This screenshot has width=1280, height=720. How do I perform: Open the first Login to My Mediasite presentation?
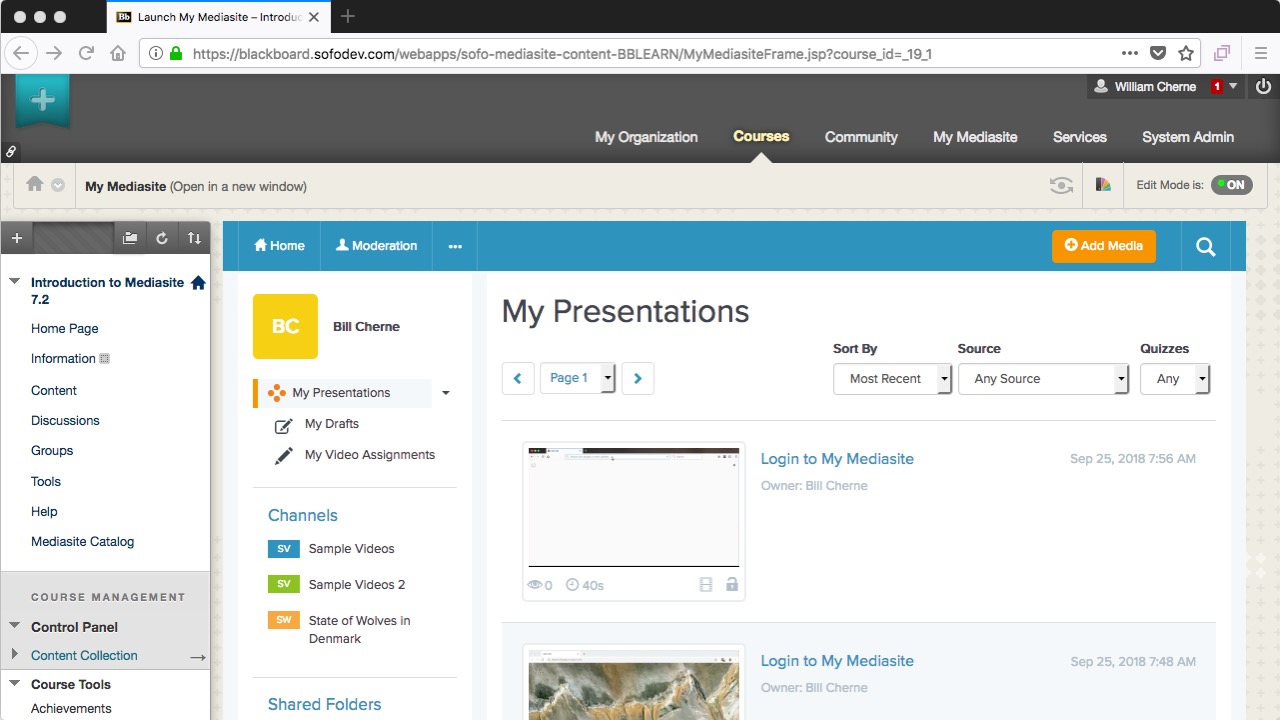click(837, 459)
